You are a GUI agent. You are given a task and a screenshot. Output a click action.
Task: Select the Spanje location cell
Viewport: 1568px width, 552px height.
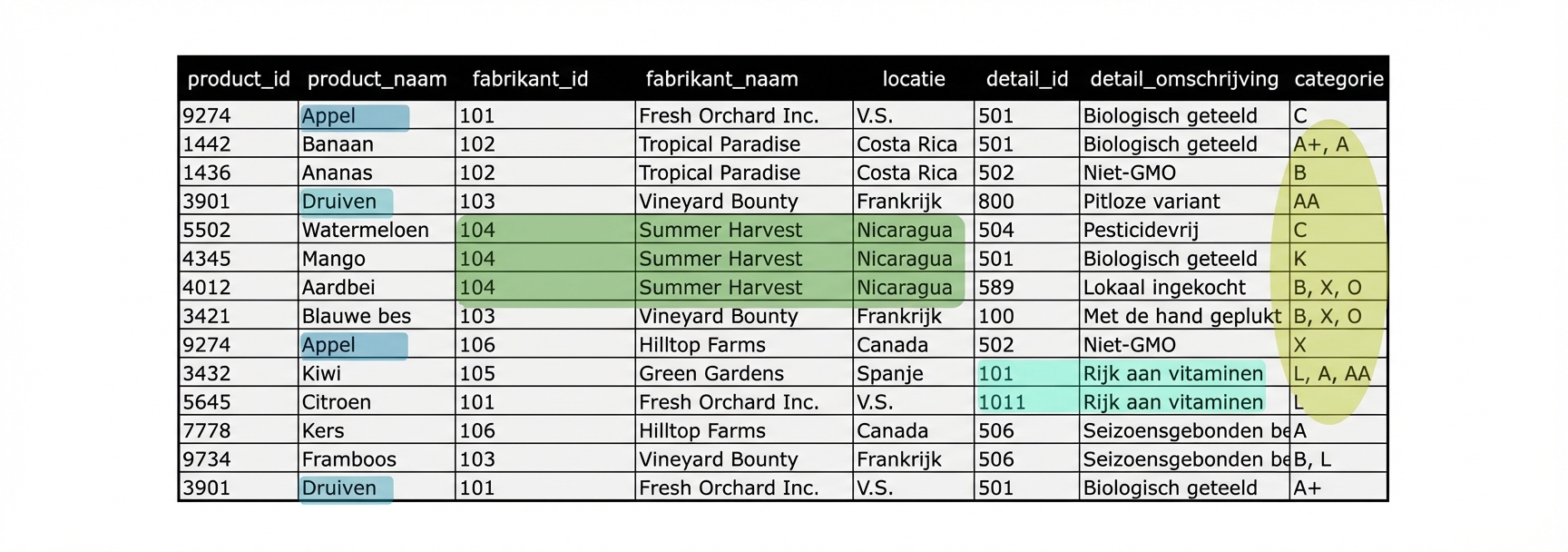890,374
